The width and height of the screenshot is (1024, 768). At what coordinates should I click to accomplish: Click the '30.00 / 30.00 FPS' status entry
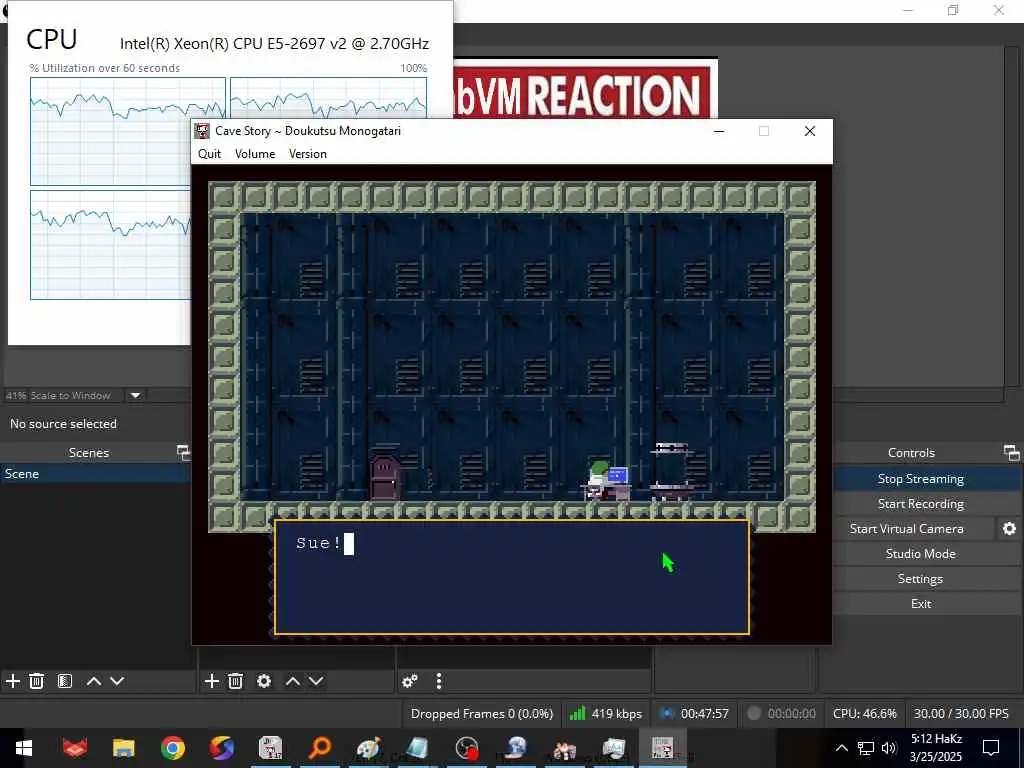point(961,713)
